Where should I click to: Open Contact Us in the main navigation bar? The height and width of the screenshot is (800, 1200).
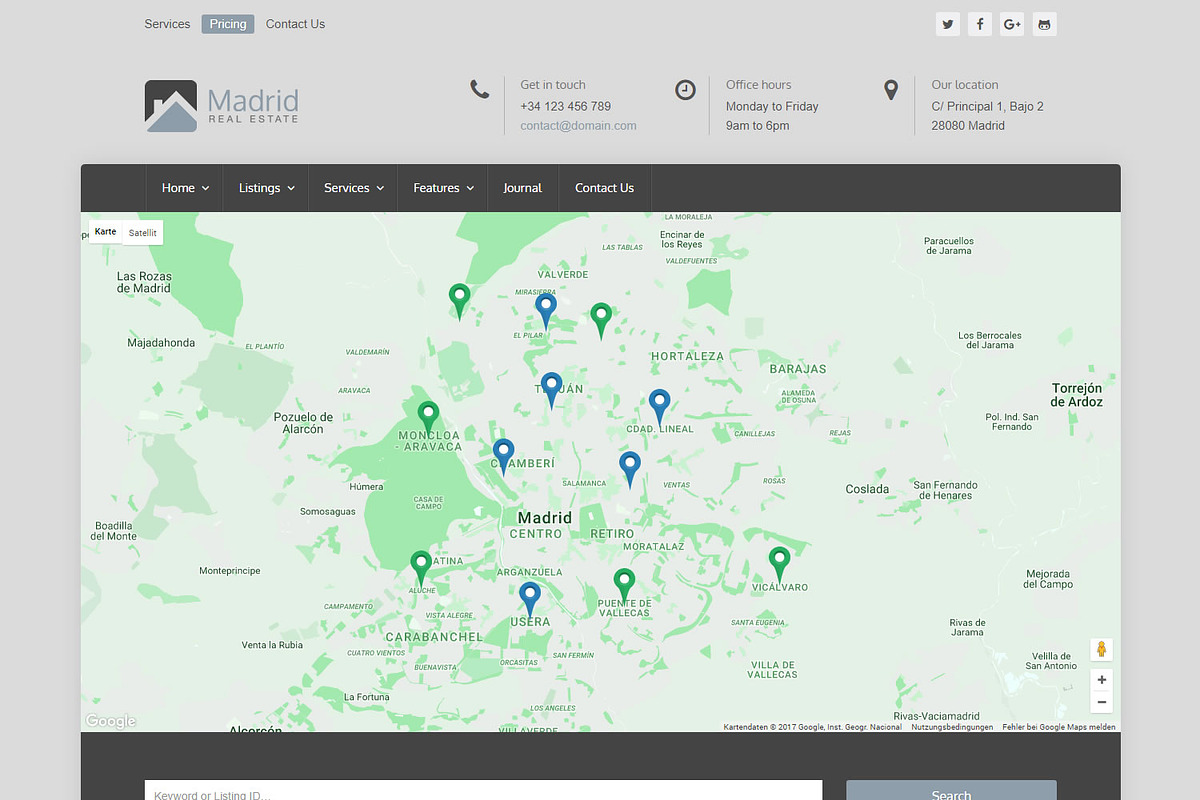604,188
